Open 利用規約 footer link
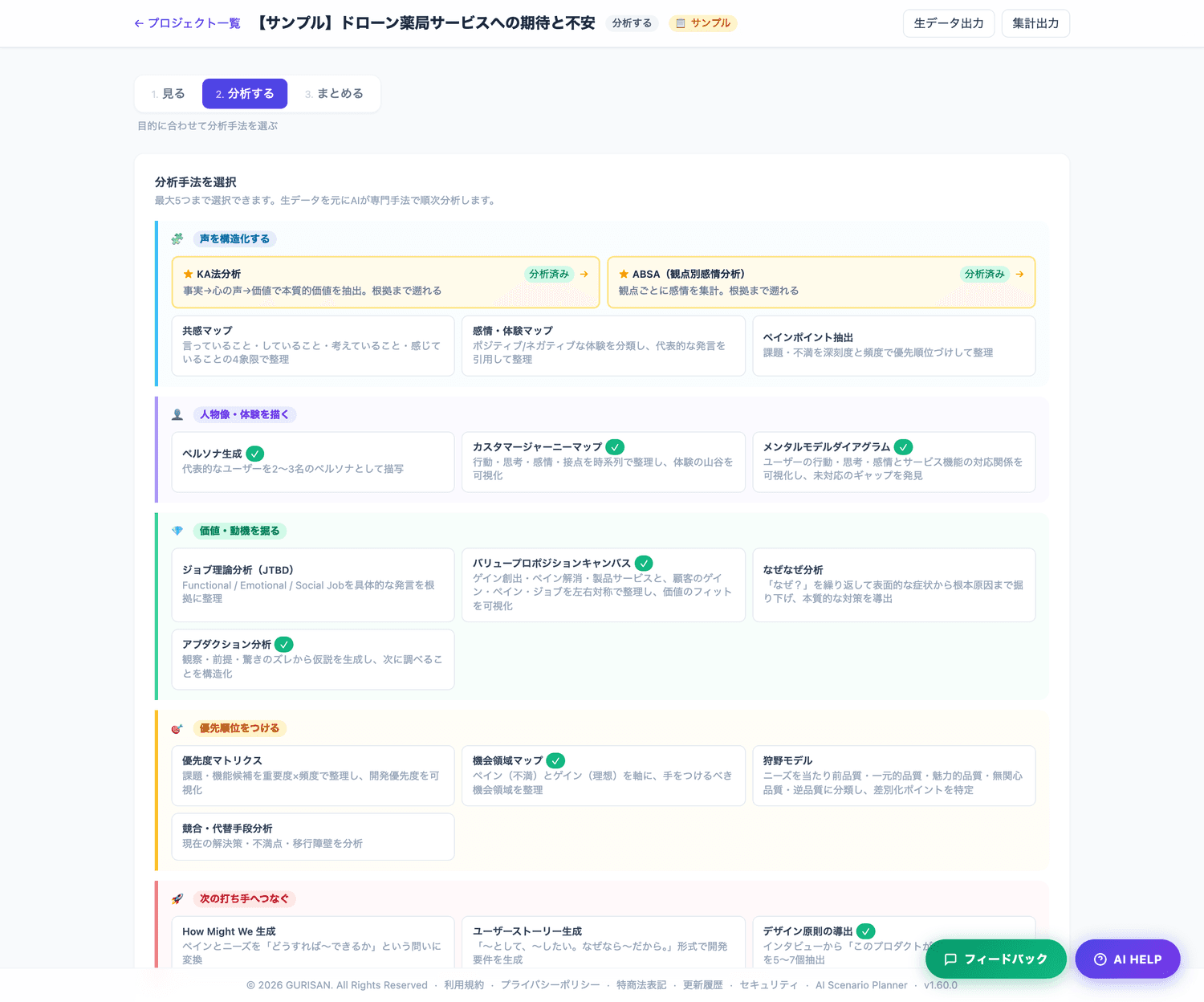The image size is (1204, 1002). (464, 985)
